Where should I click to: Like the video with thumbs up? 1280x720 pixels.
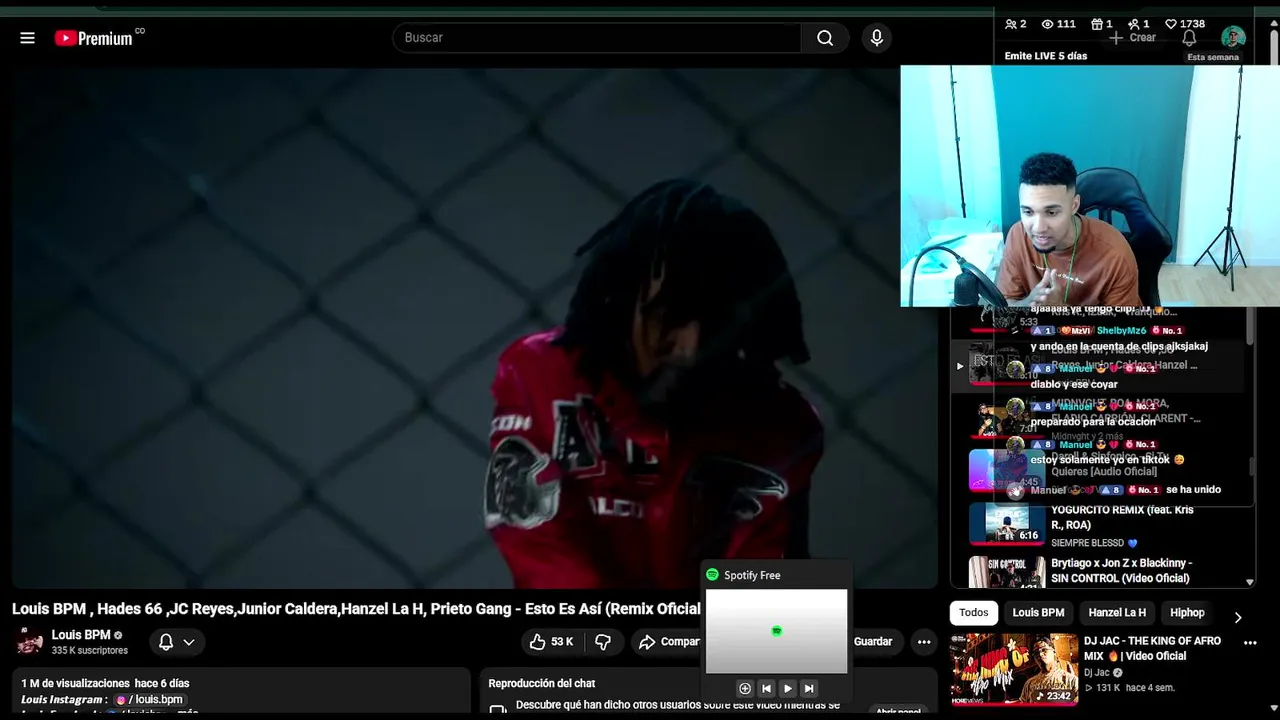point(537,642)
